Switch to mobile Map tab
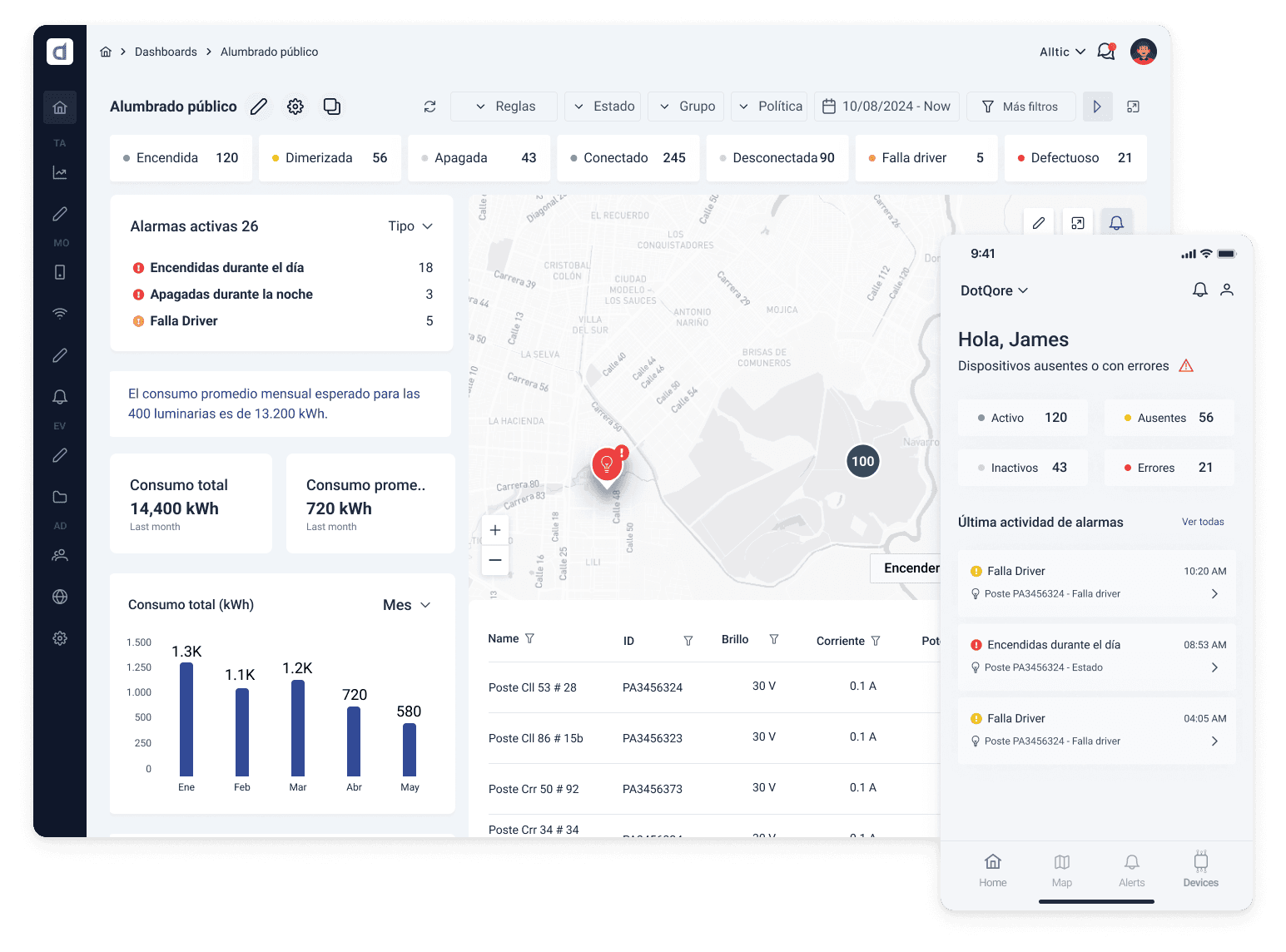1286x952 pixels. tap(1062, 870)
